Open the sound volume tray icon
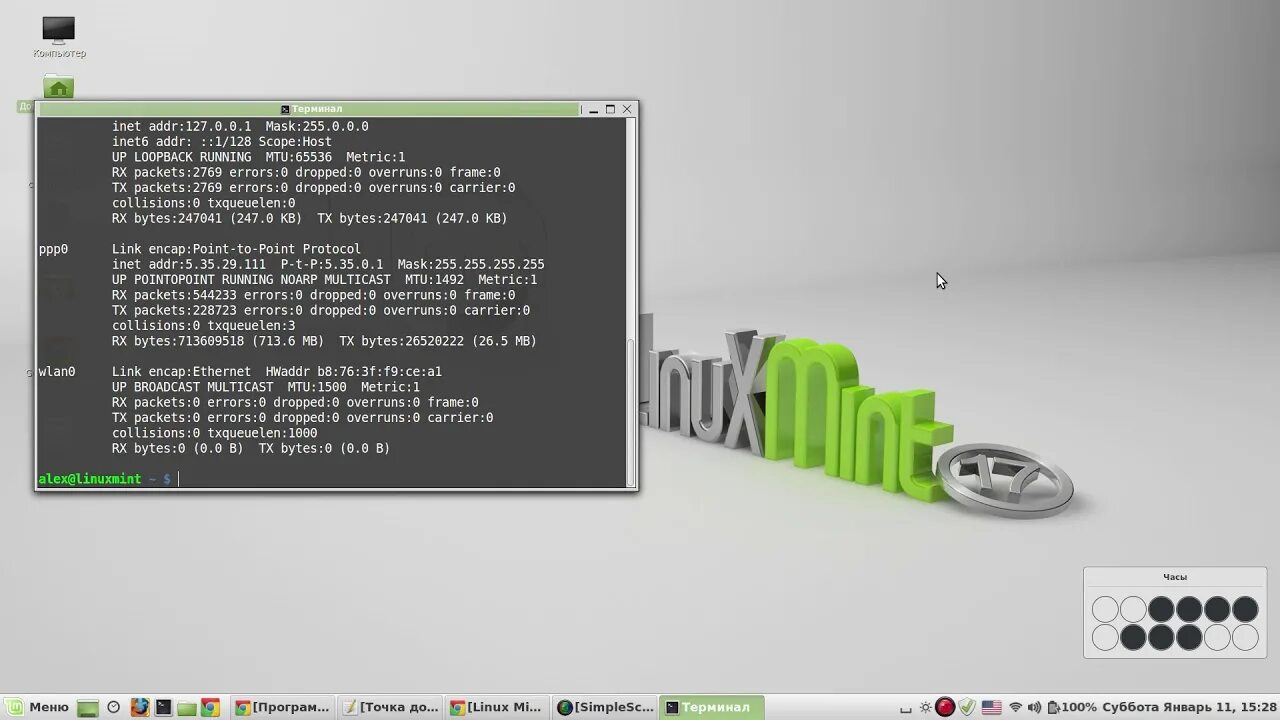 pyautogui.click(x=1034, y=708)
